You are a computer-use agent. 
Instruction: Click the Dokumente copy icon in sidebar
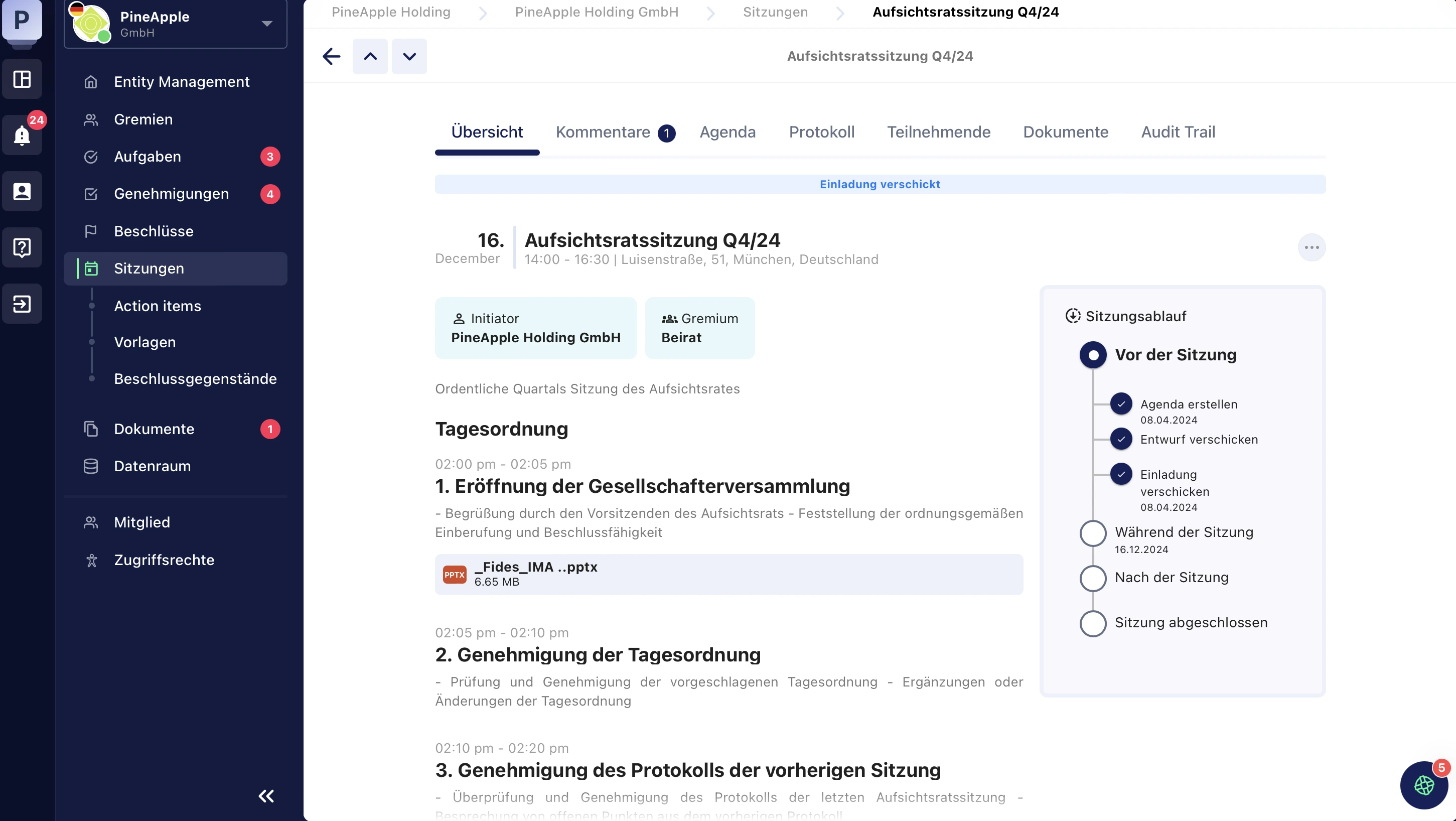(x=90, y=429)
